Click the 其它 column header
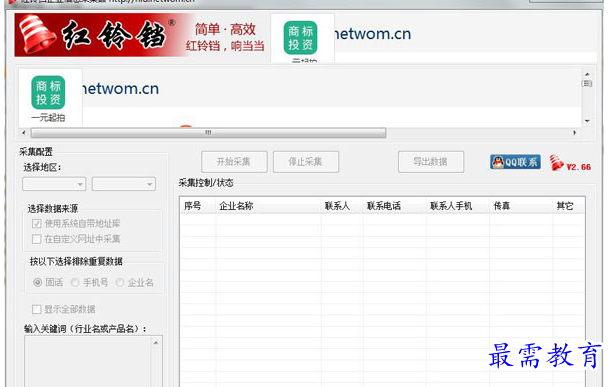Screen dimensions: 610x387 [x=568, y=206]
